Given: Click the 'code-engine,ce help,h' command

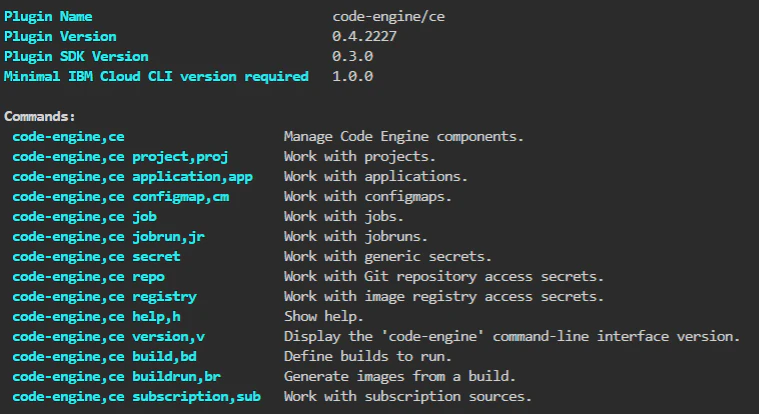Looking at the screenshot, I should coord(96,316).
